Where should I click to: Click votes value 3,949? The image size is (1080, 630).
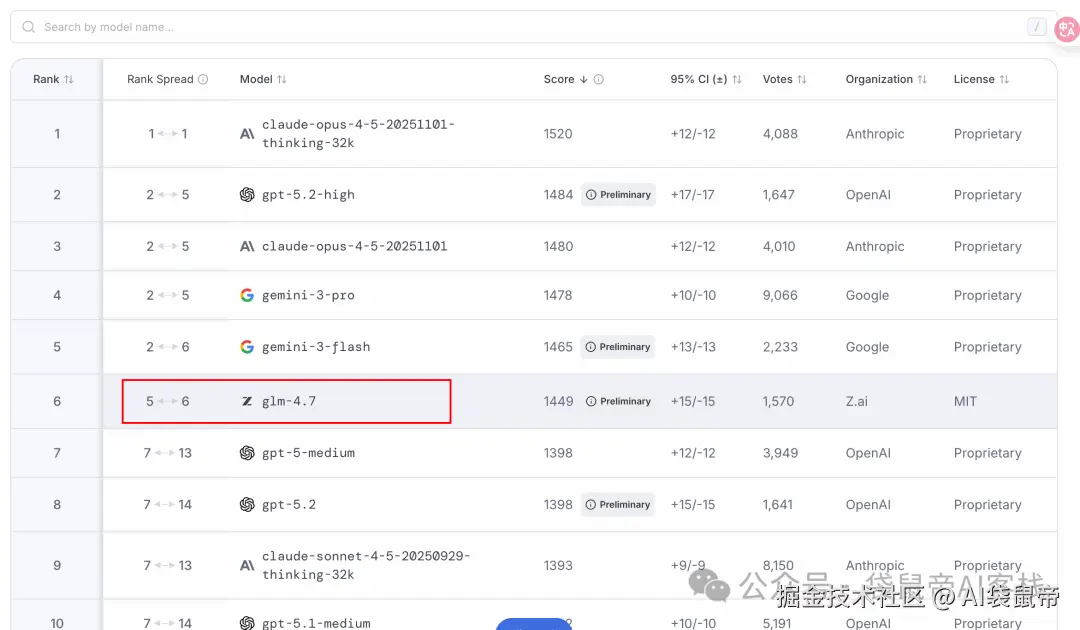pos(780,453)
